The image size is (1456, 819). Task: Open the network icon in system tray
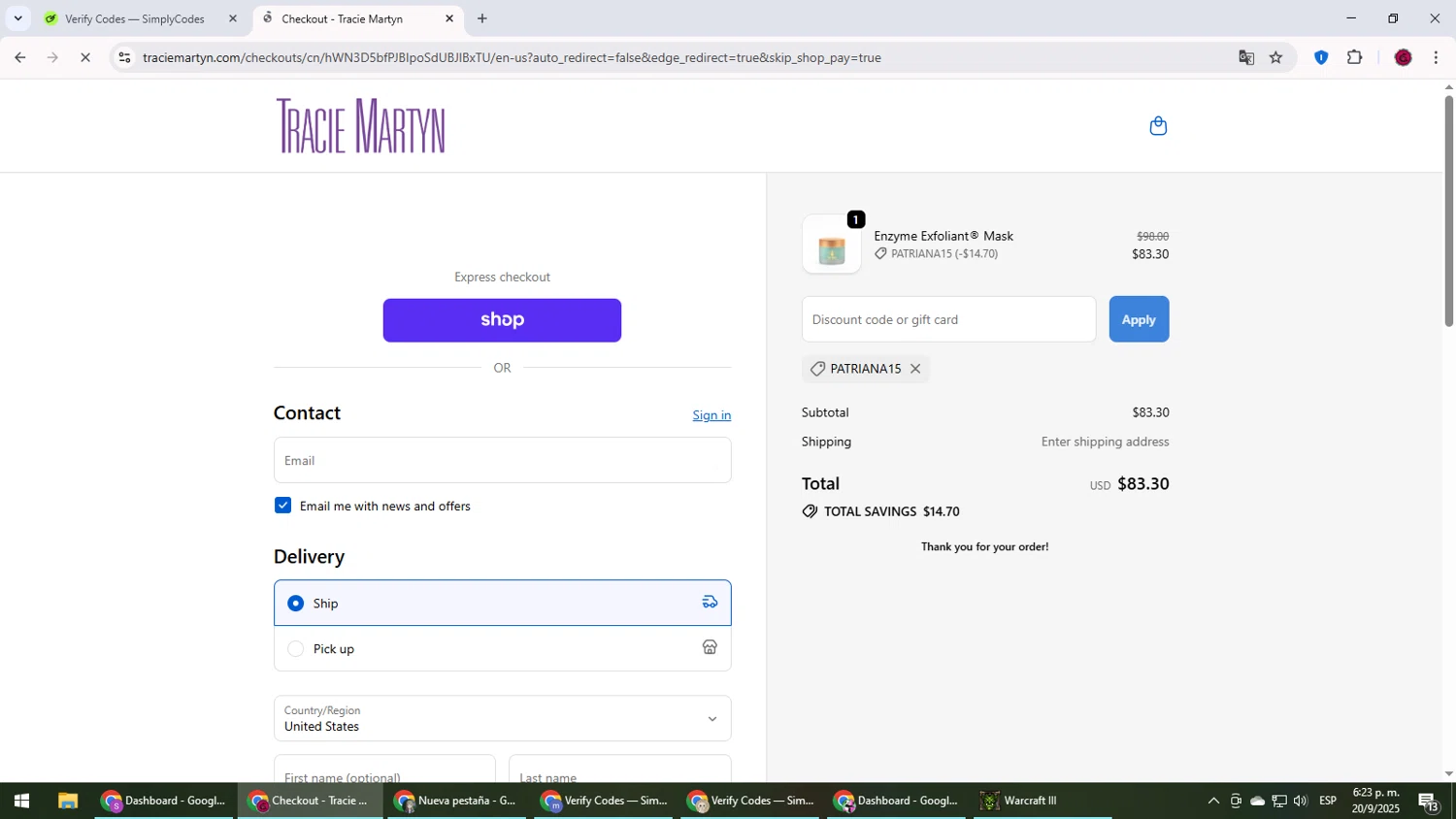pyautogui.click(x=1279, y=801)
